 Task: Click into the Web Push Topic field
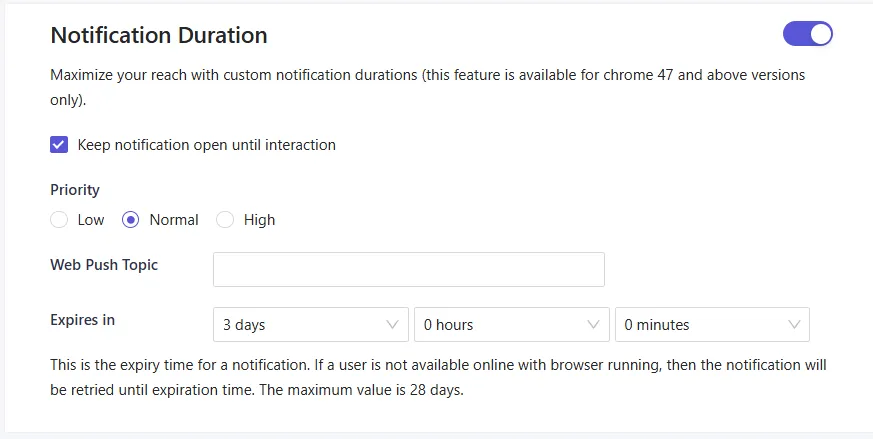click(408, 269)
